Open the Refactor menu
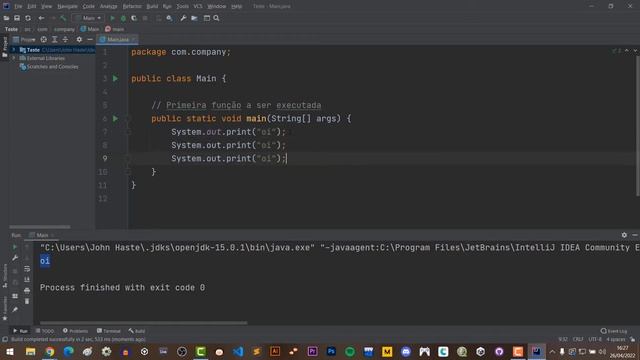Screen dimensions: 640x360 132,7
